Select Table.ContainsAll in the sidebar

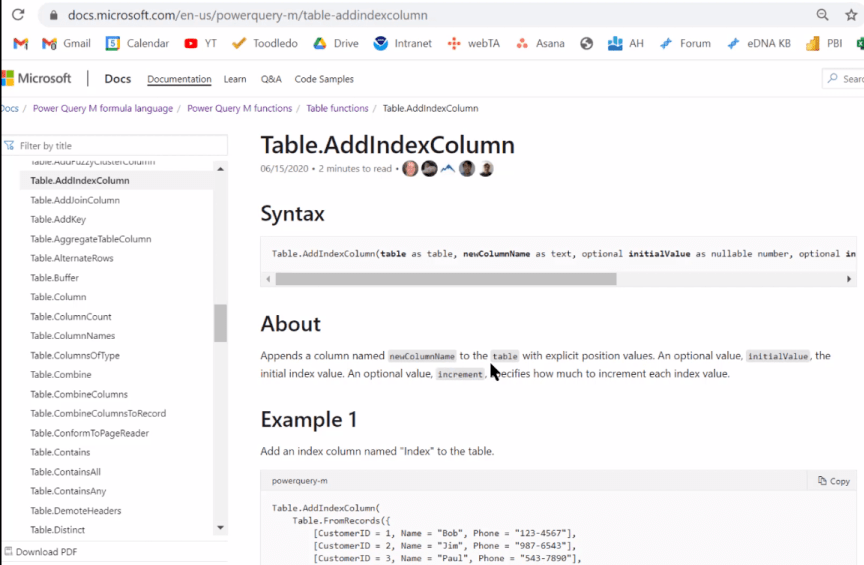[66, 472]
